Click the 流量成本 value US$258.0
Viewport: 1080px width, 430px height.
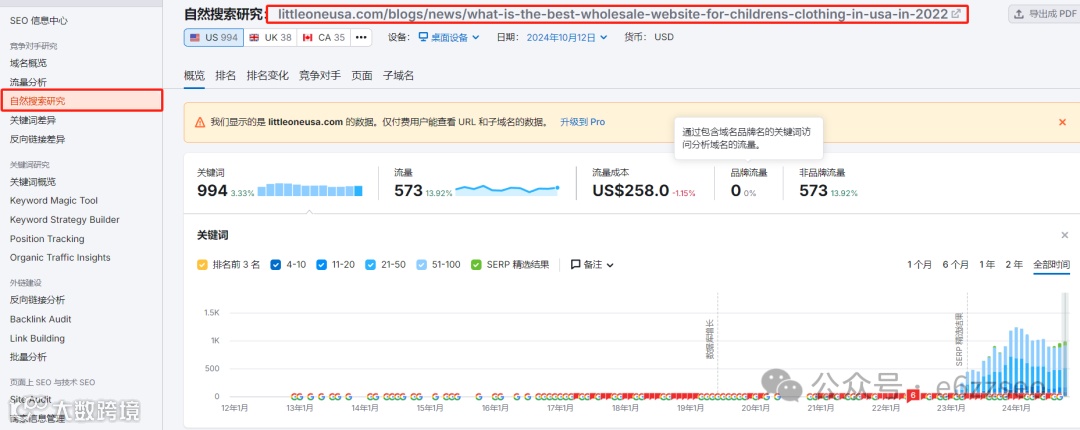point(631,191)
